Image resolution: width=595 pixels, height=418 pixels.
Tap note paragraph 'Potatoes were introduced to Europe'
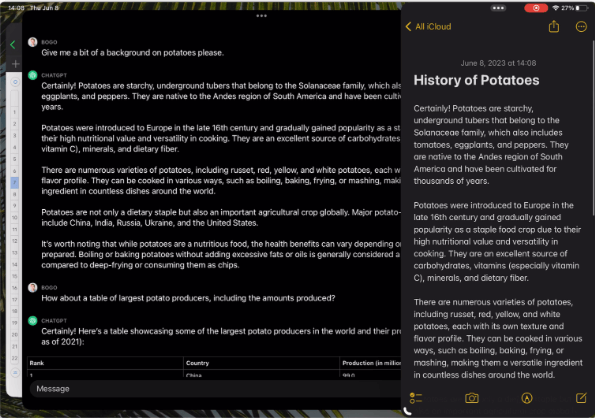497,242
